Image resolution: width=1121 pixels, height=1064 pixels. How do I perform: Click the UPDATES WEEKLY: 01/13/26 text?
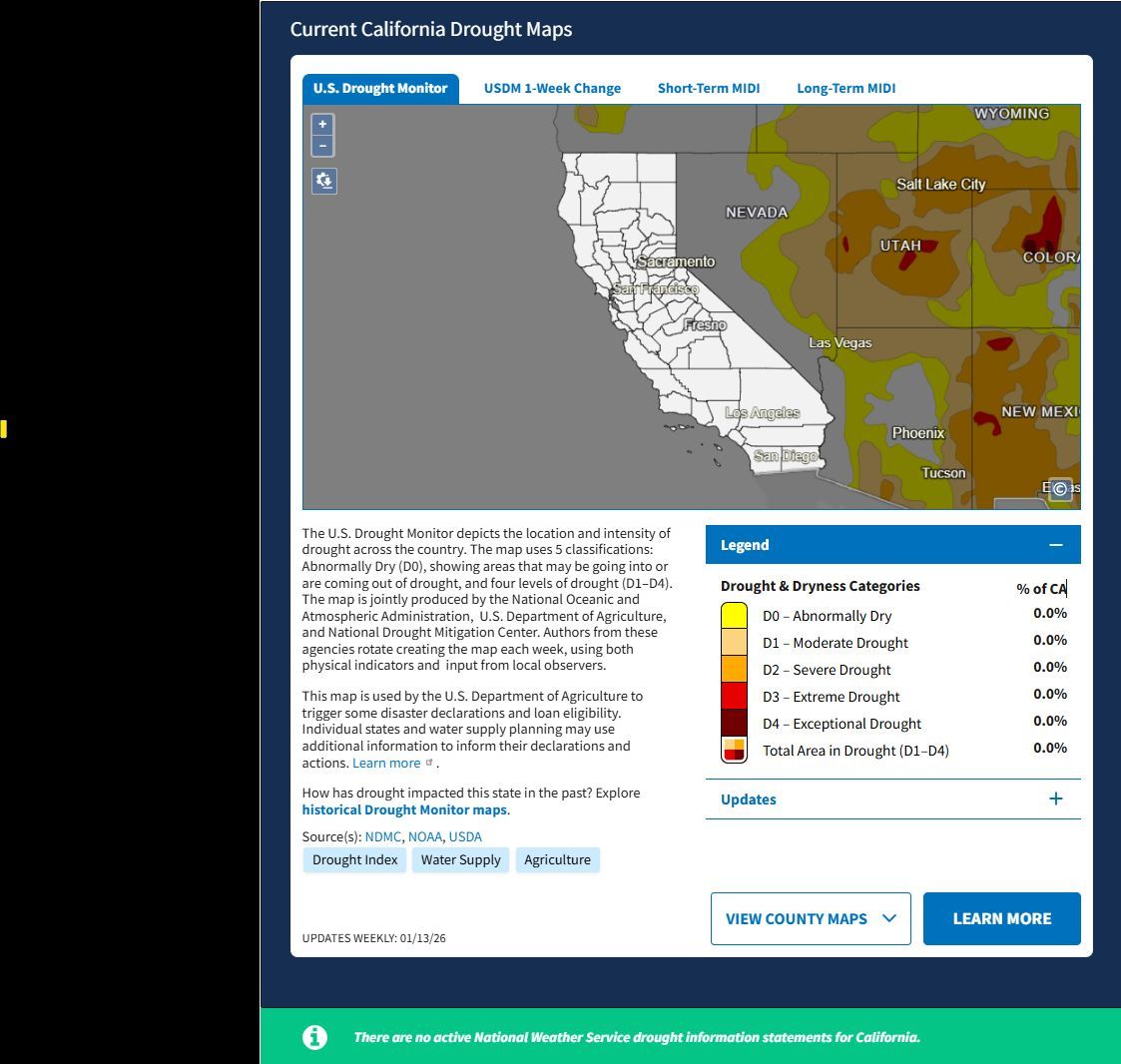point(373,938)
